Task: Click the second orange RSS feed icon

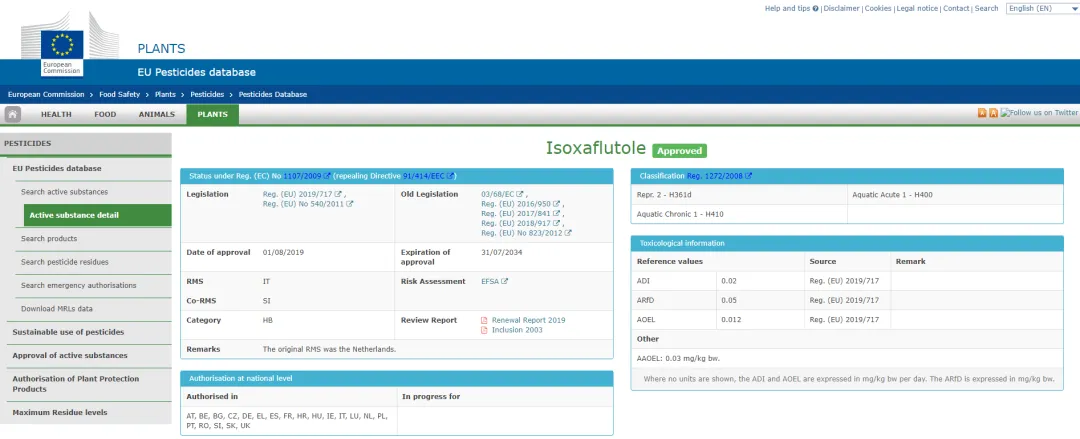Action: [x=994, y=113]
